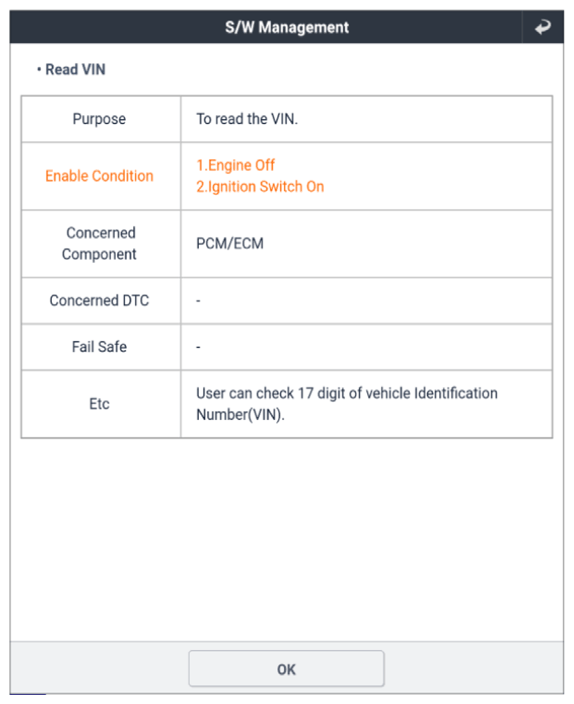Image resolution: width=574 pixels, height=704 pixels.
Task: Select the Concerned DTC label
Action: coord(99,300)
